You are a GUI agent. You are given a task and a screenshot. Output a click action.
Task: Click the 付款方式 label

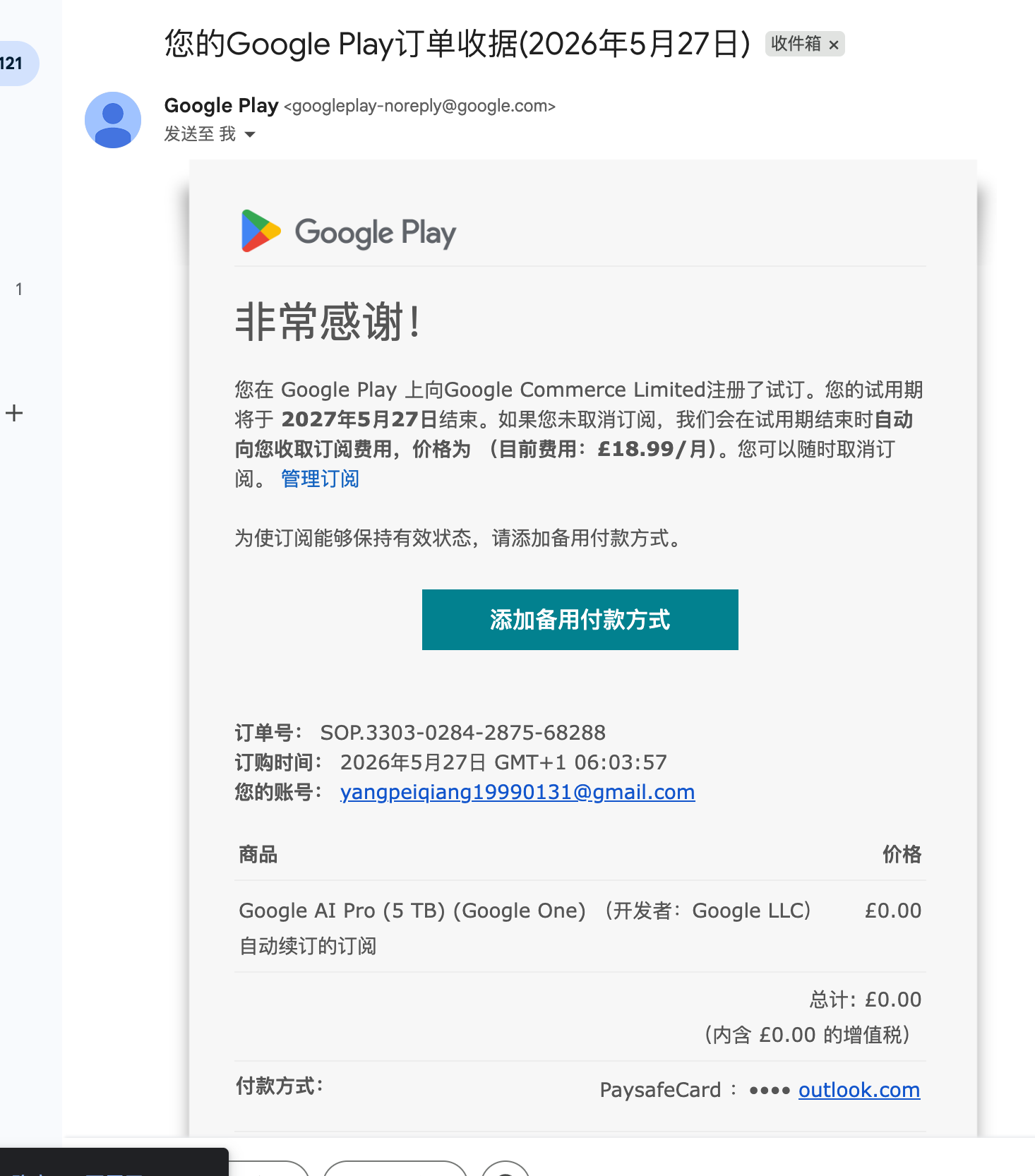tap(280, 1086)
